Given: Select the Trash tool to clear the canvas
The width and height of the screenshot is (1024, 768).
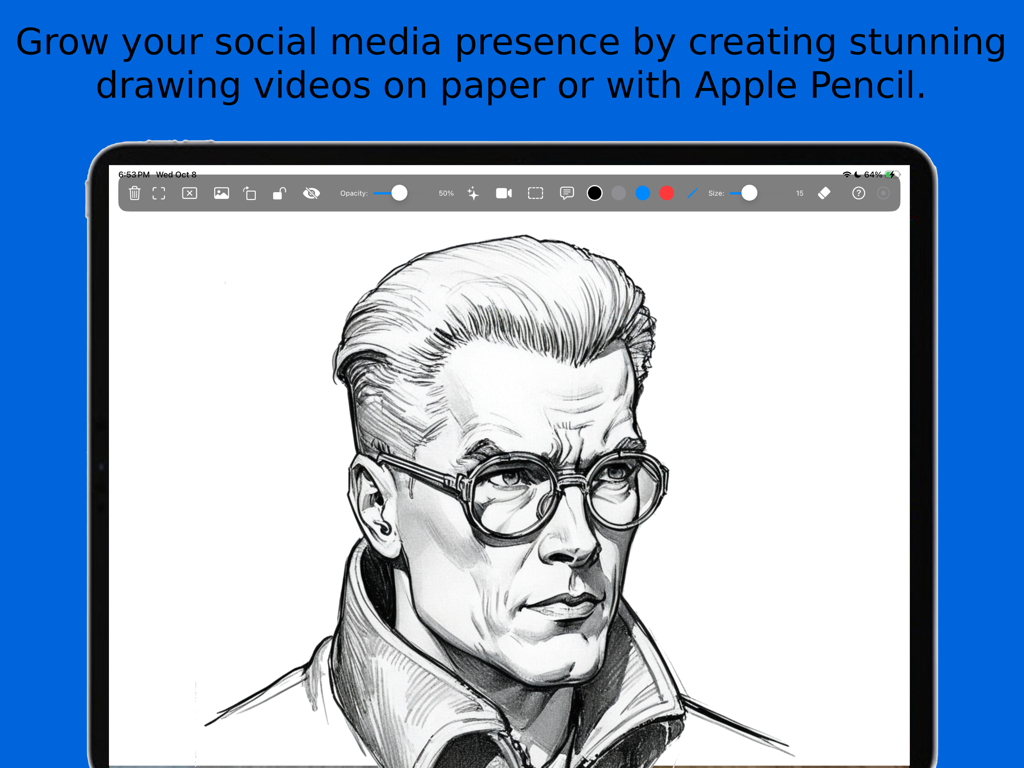Looking at the screenshot, I should point(135,193).
